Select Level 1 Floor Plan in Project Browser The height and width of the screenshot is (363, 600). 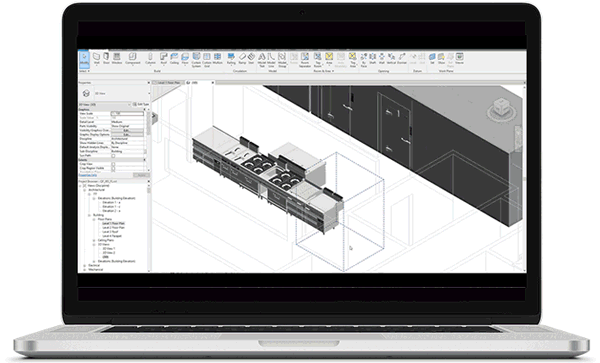(x=113, y=223)
